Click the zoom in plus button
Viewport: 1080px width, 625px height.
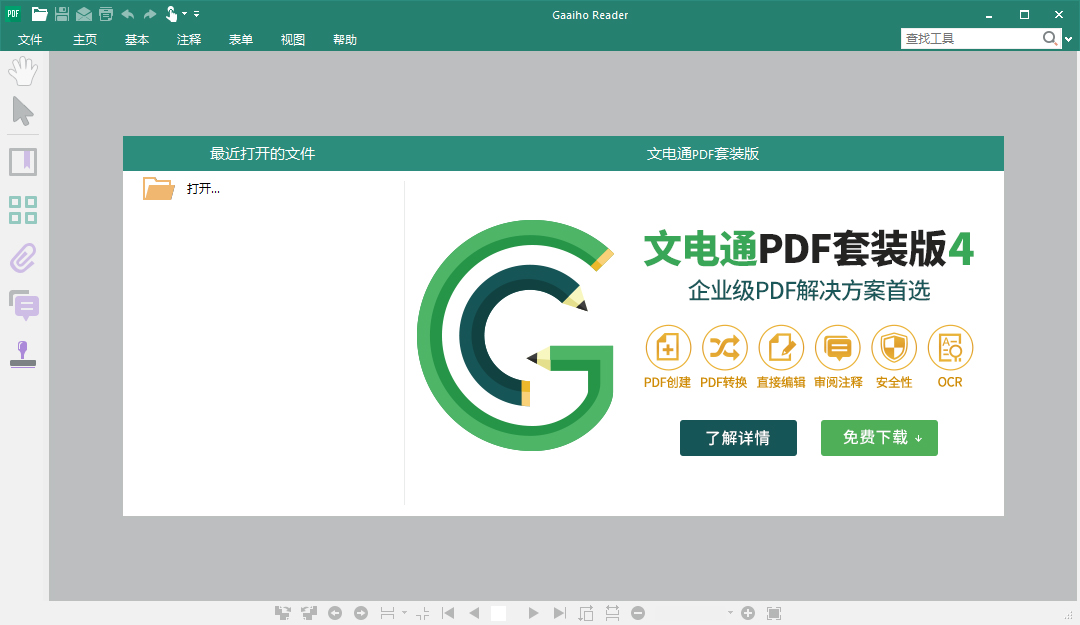click(x=748, y=613)
